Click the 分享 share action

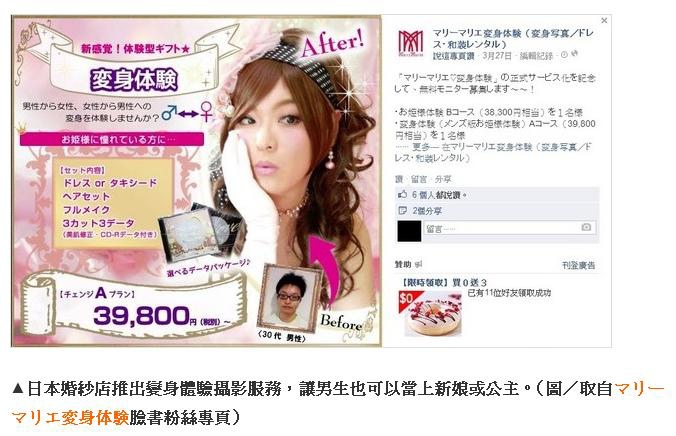[x=443, y=179]
